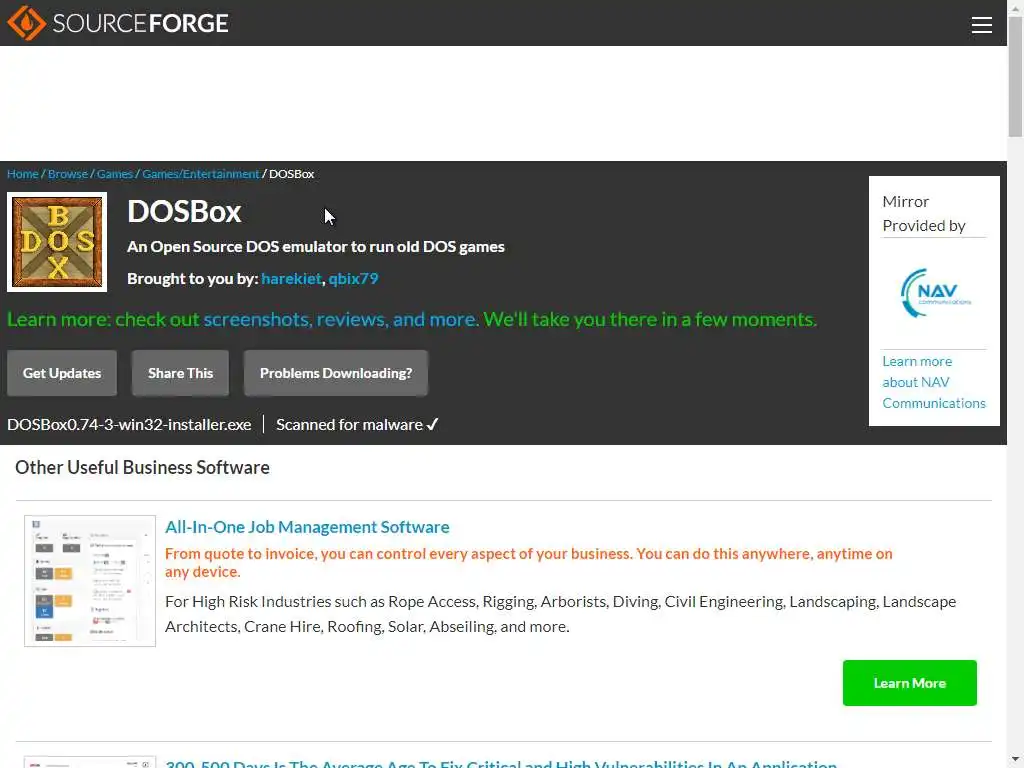This screenshot has height=768, width=1024.
Task: Click the SourceForge flame logo
Action: 26,23
